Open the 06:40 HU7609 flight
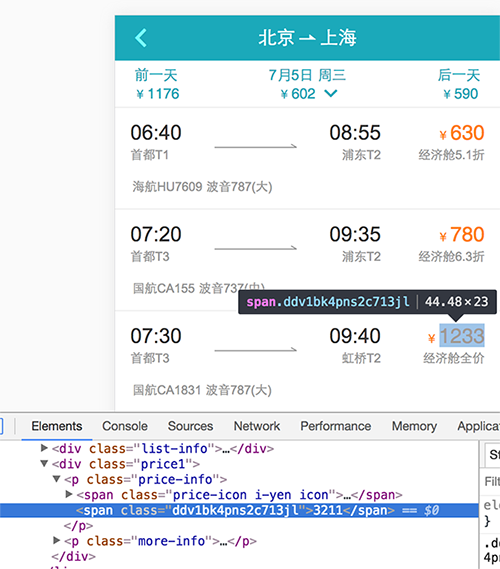500x569 pixels. pyautogui.click(x=307, y=158)
